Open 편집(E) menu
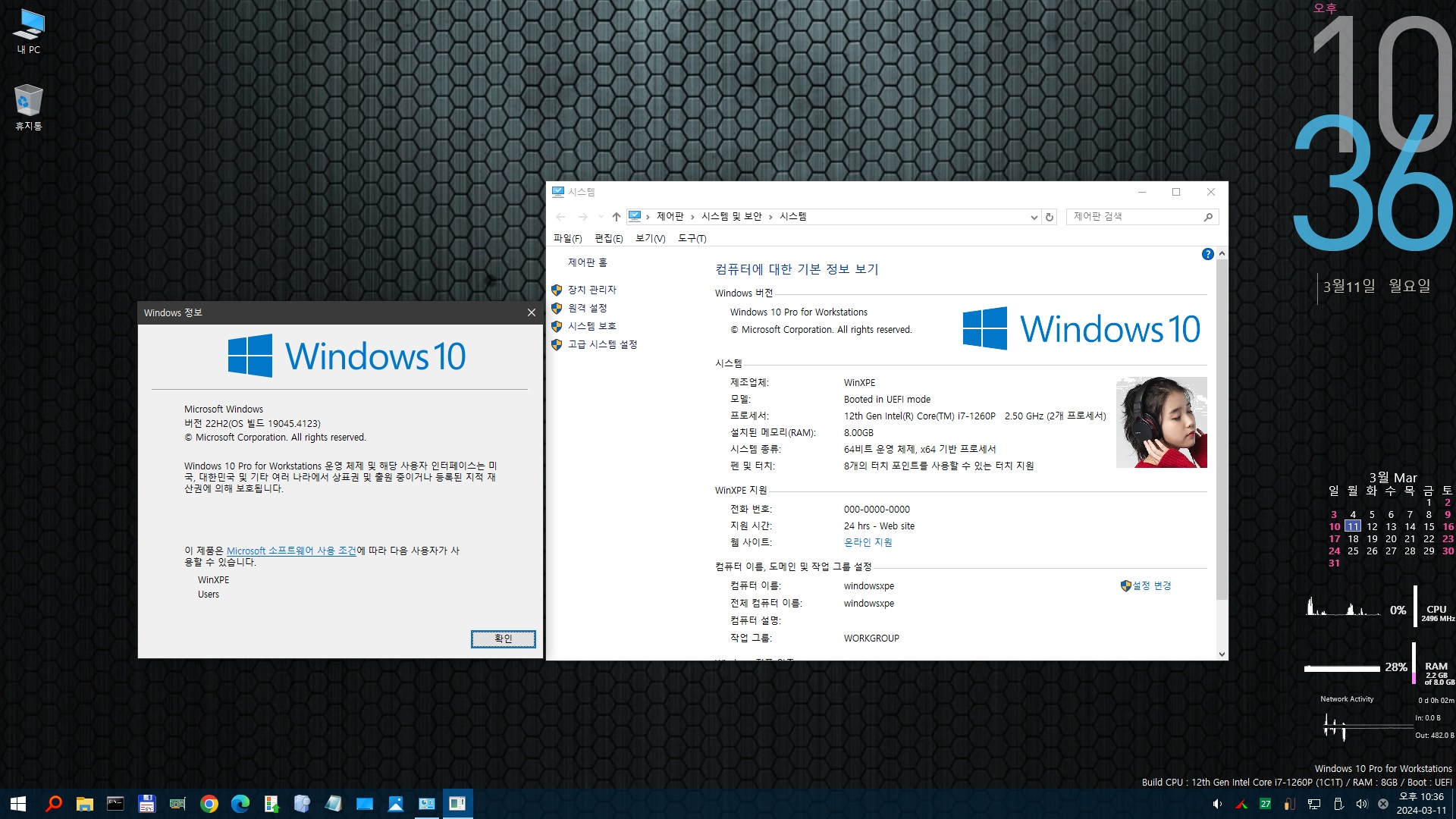This screenshot has height=819, width=1456. pyautogui.click(x=608, y=238)
